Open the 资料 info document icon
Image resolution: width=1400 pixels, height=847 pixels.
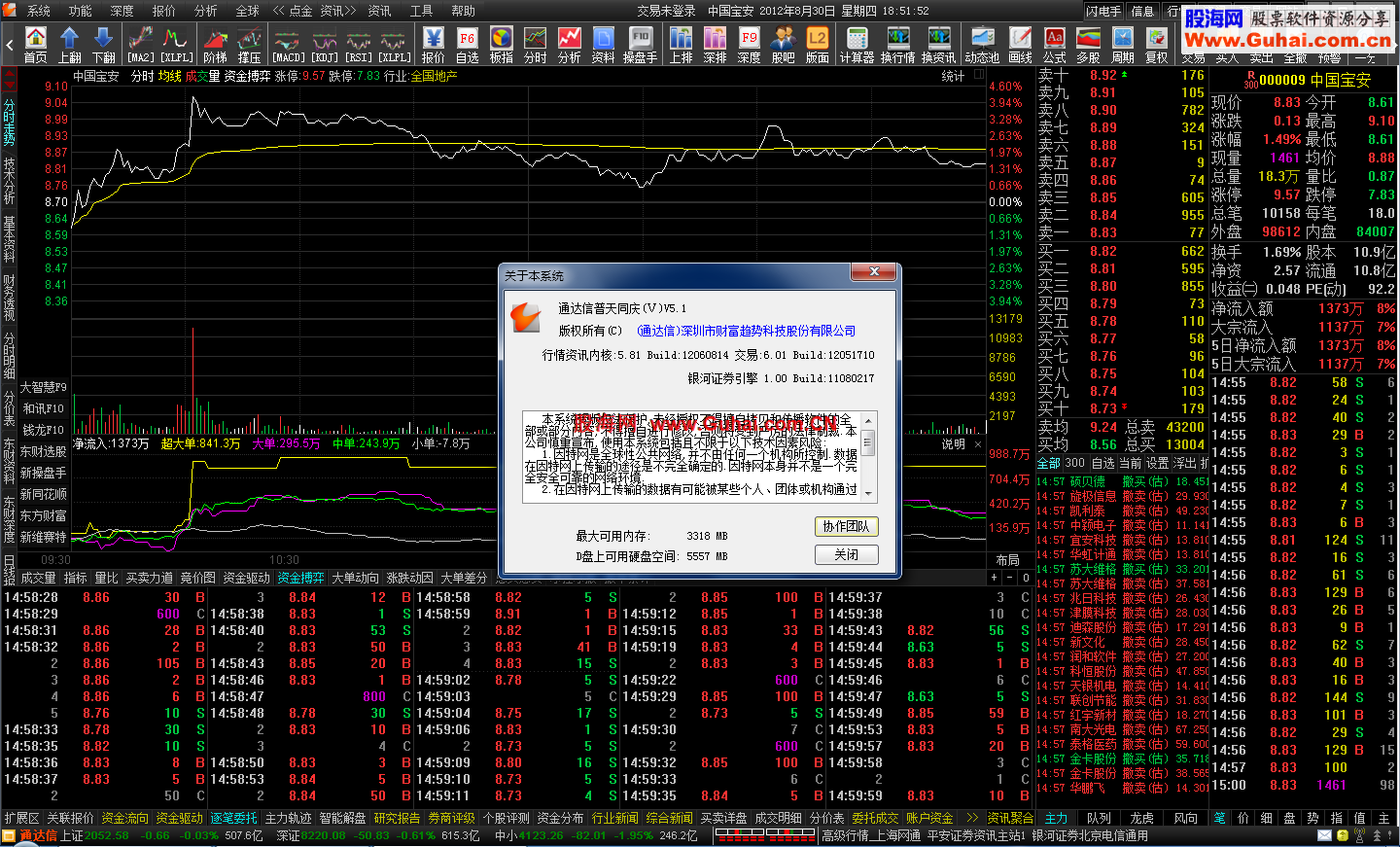pos(604,45)
